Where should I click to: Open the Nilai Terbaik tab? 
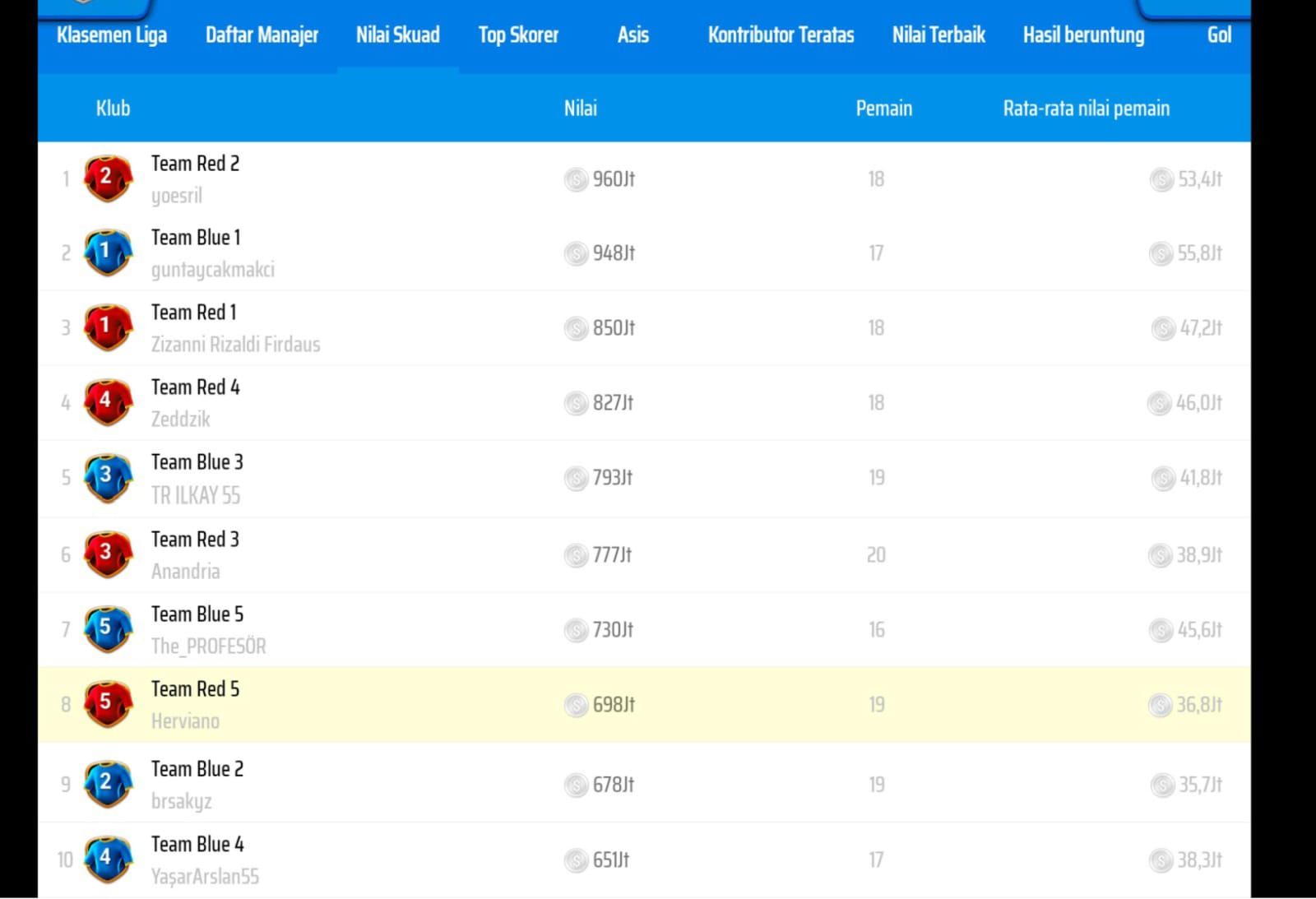coord(938,35)
